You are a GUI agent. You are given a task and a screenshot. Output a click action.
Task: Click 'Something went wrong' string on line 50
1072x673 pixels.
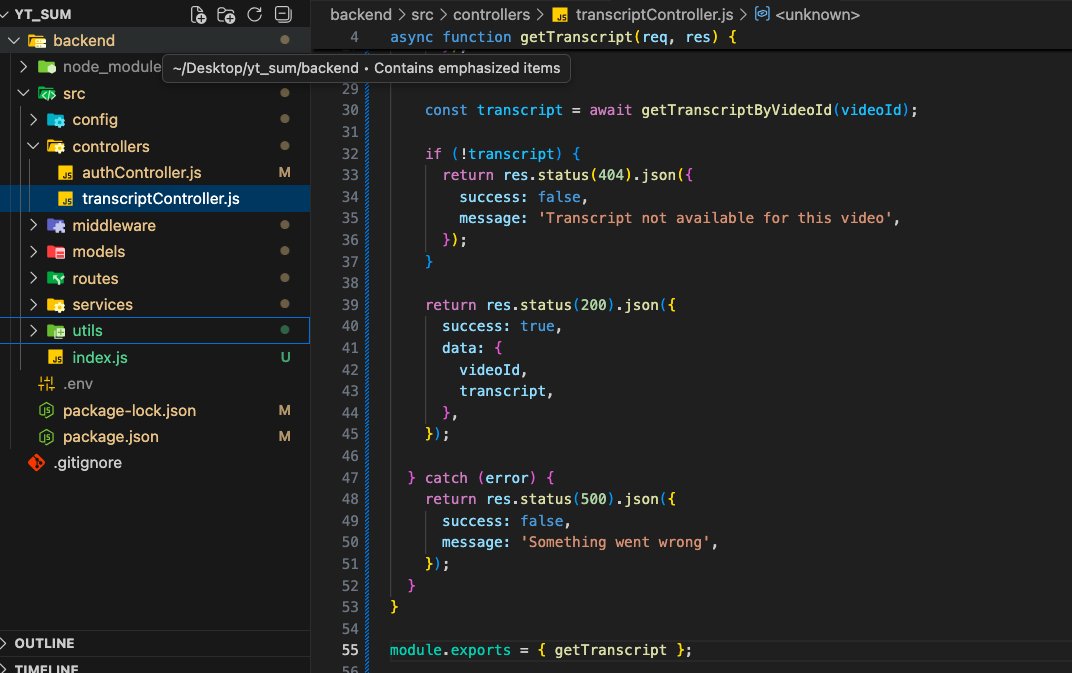615,542
